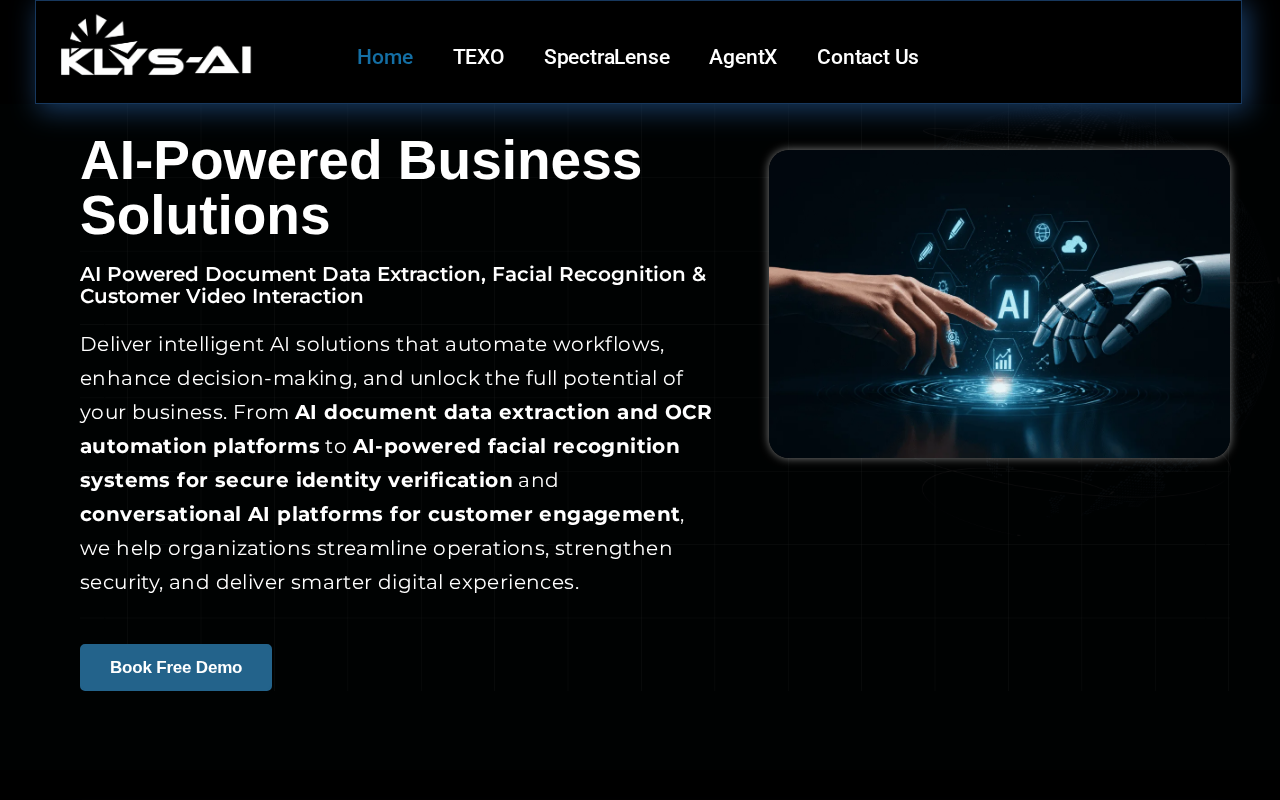
Task: Click the Book Free Demo button
Action: [x=176, y=667]
